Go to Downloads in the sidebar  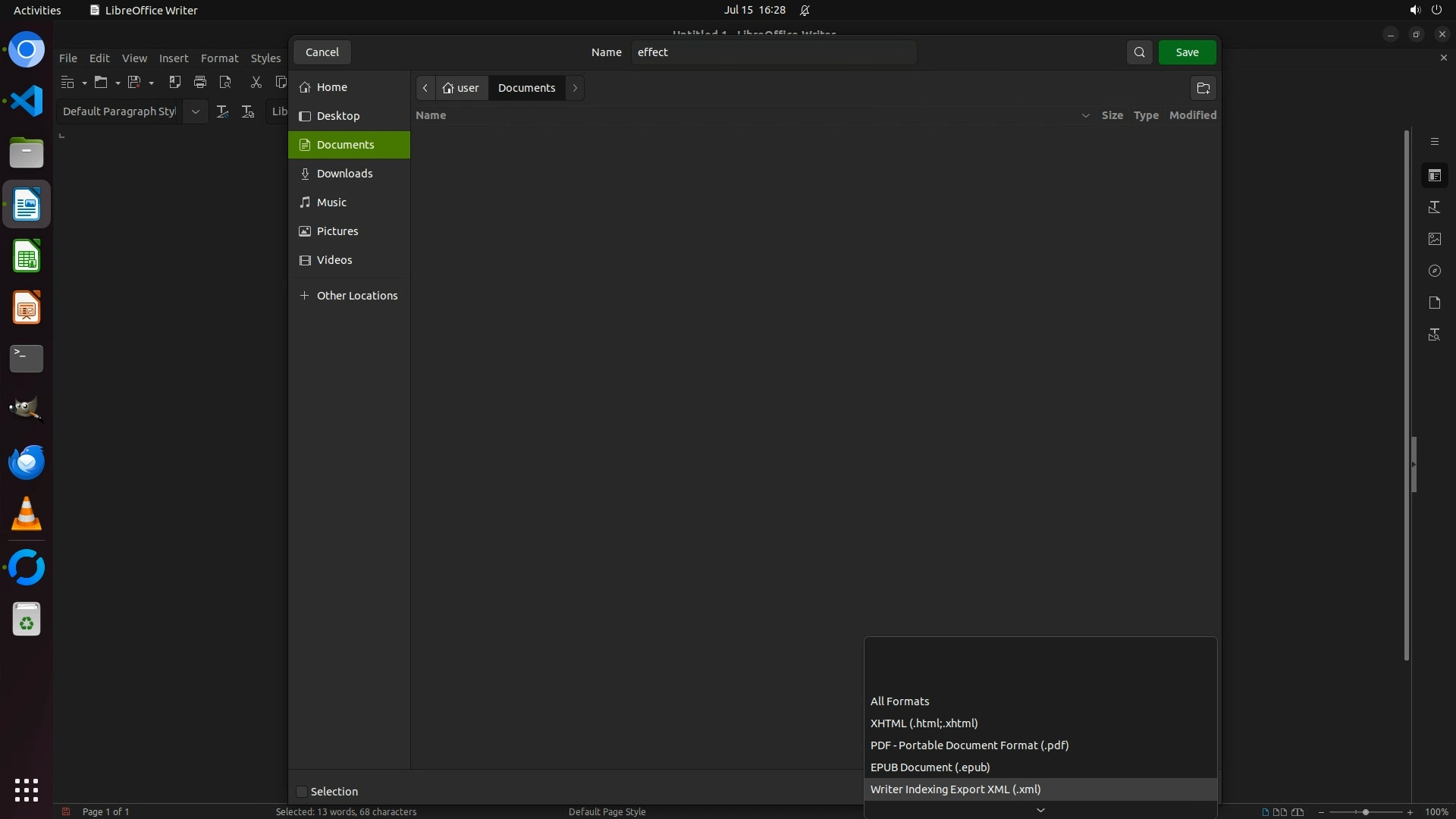click(x=344, y=174)
